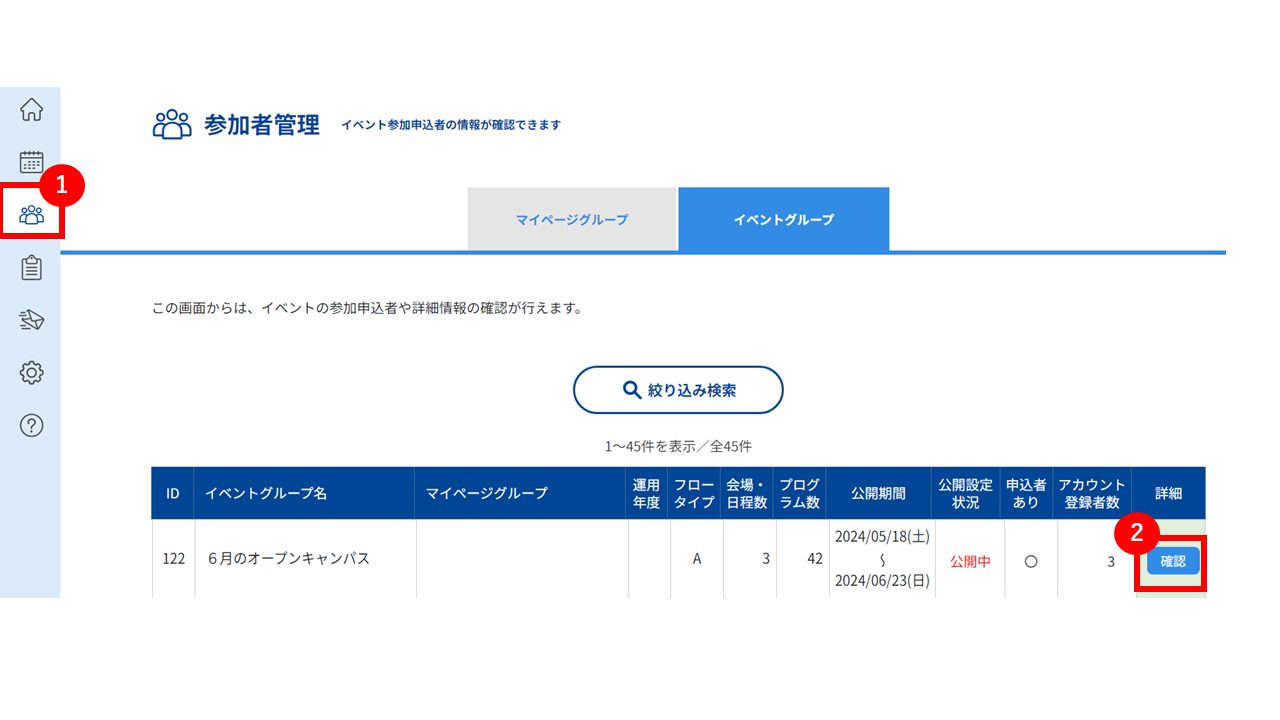Open the calendar events icon in sidebar

coord(32,162)
